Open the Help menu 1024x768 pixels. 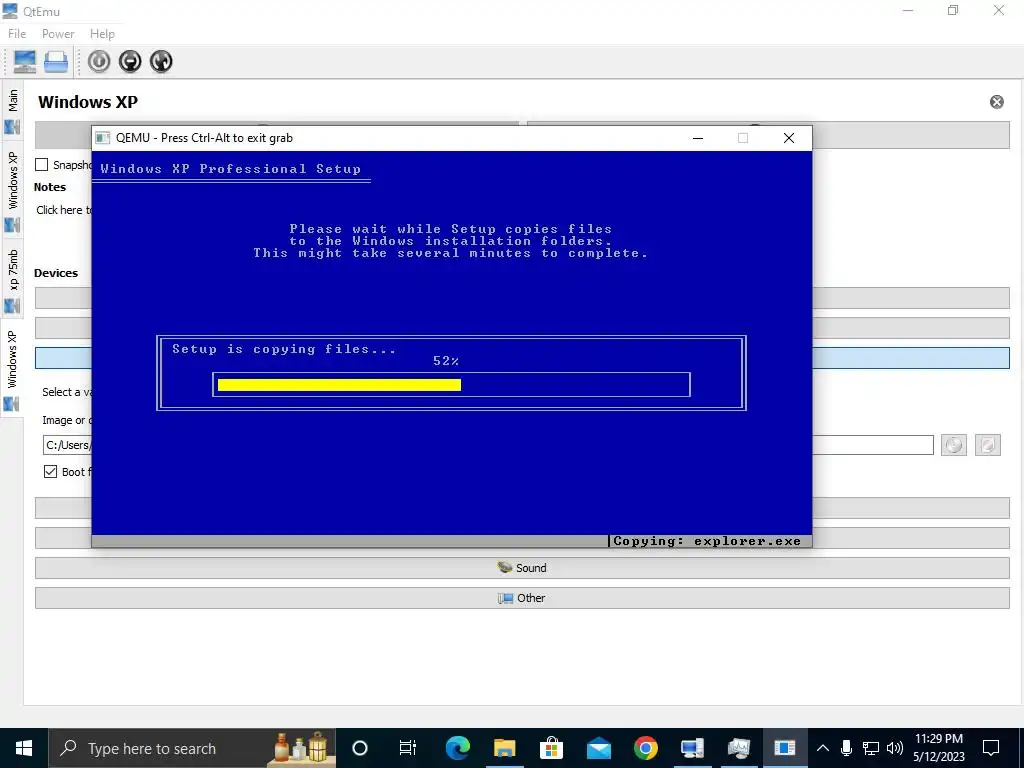[x=102, y=34]
